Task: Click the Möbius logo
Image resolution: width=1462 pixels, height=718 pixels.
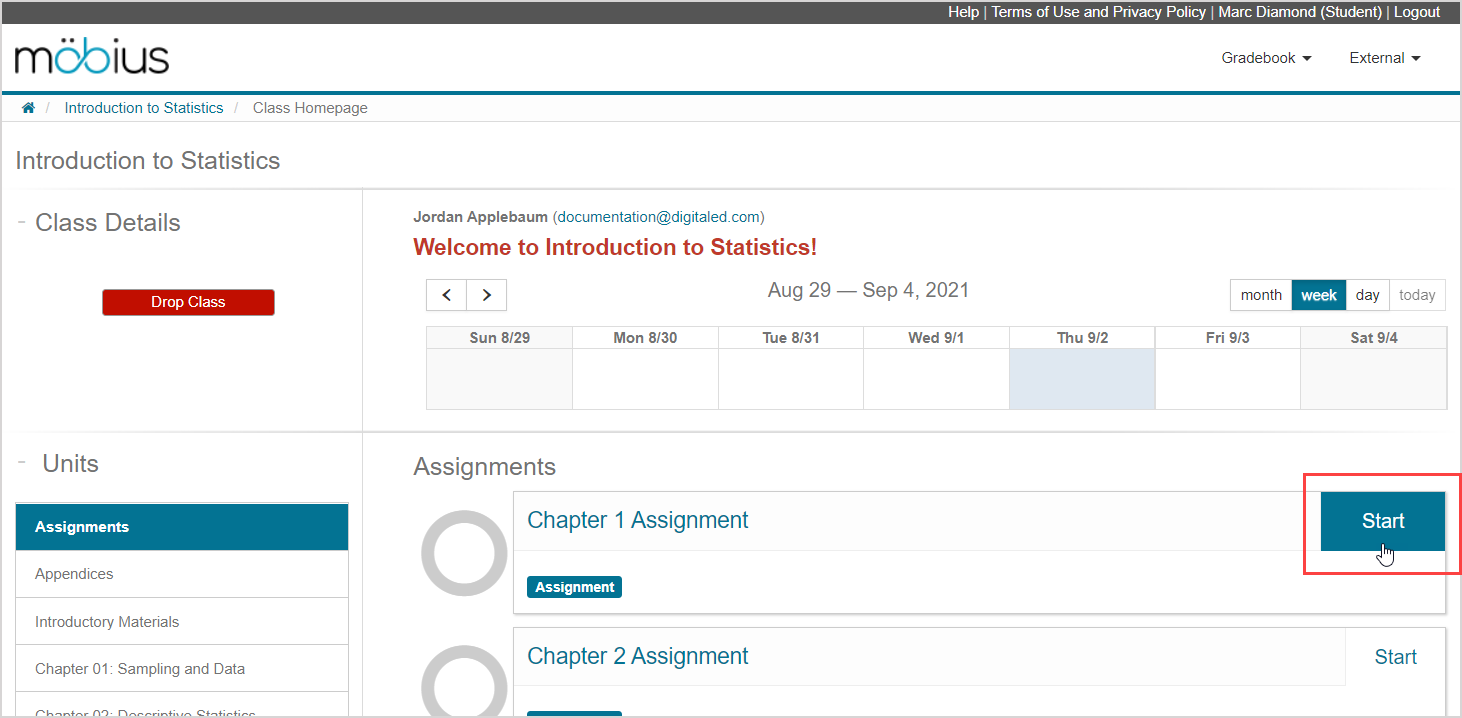Action: 92,58
